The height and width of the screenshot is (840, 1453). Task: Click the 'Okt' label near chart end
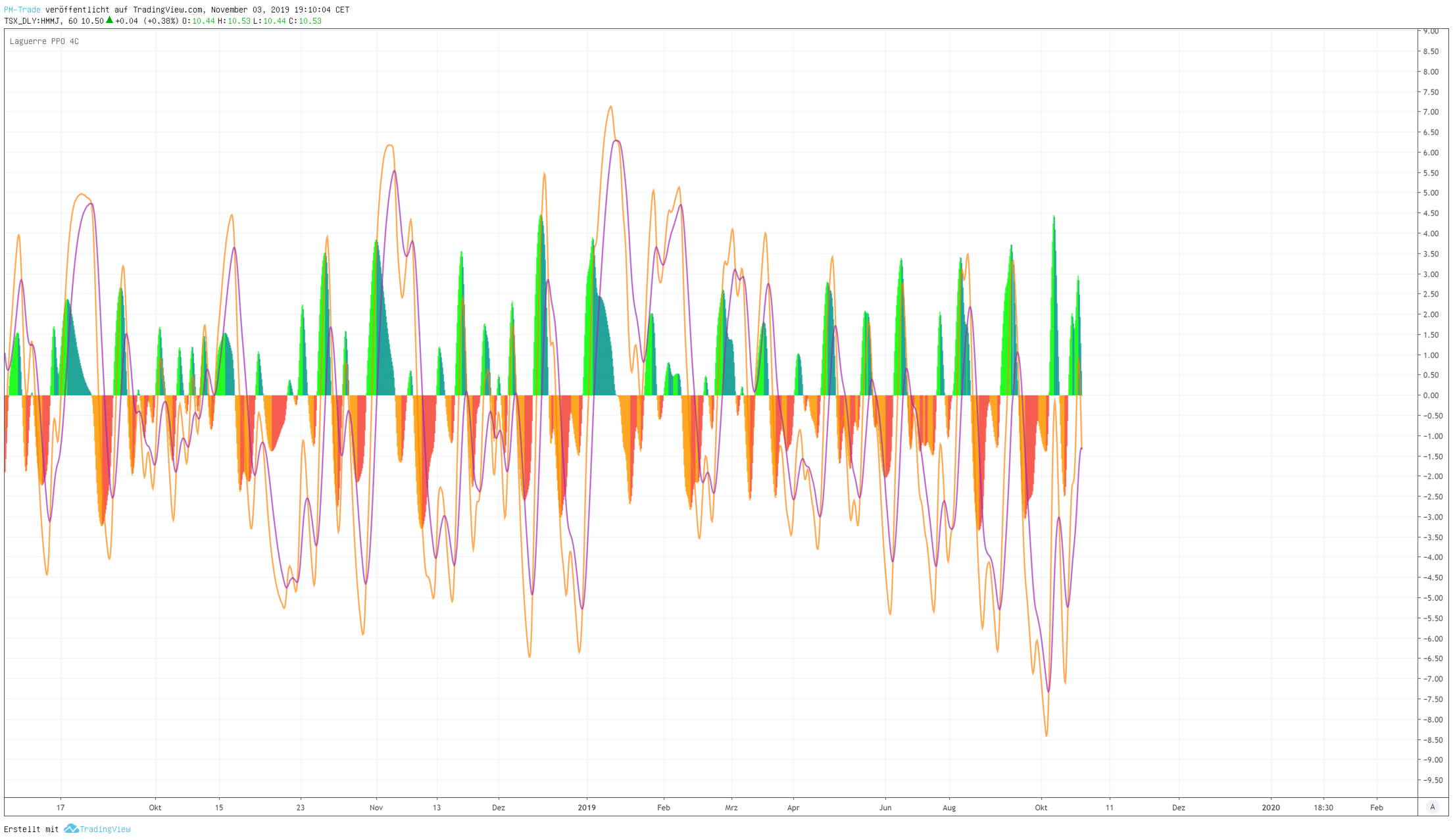1041,808
